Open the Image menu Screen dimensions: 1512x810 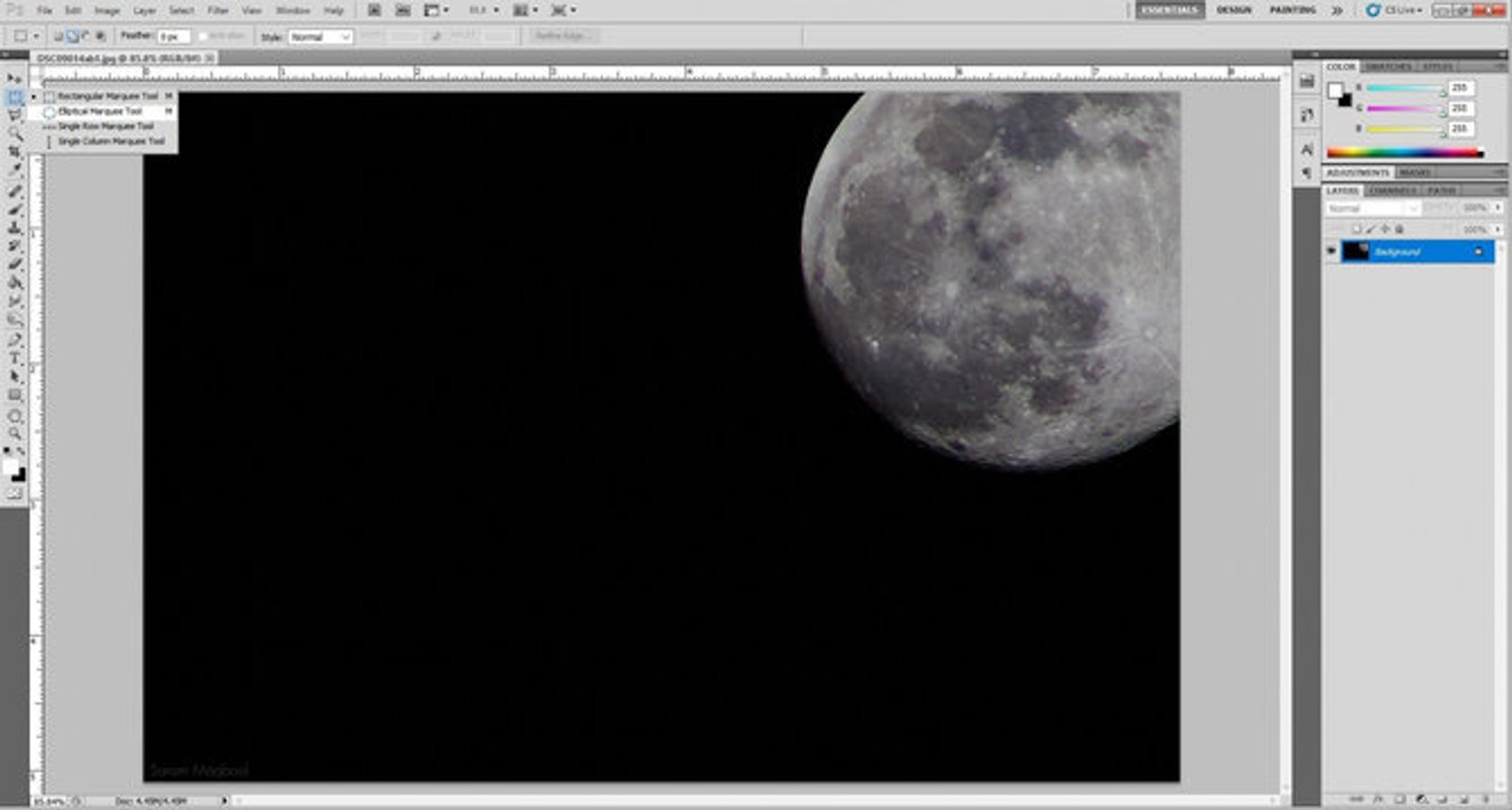point(107,11)
